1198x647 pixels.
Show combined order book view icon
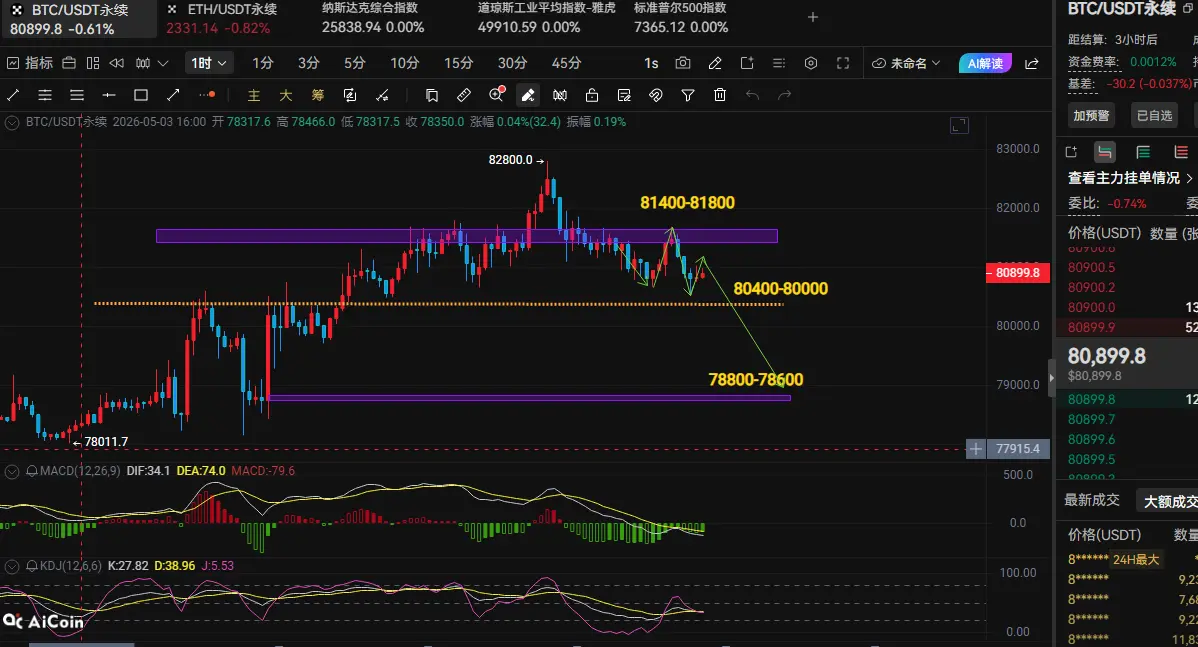pos(1105,152)
